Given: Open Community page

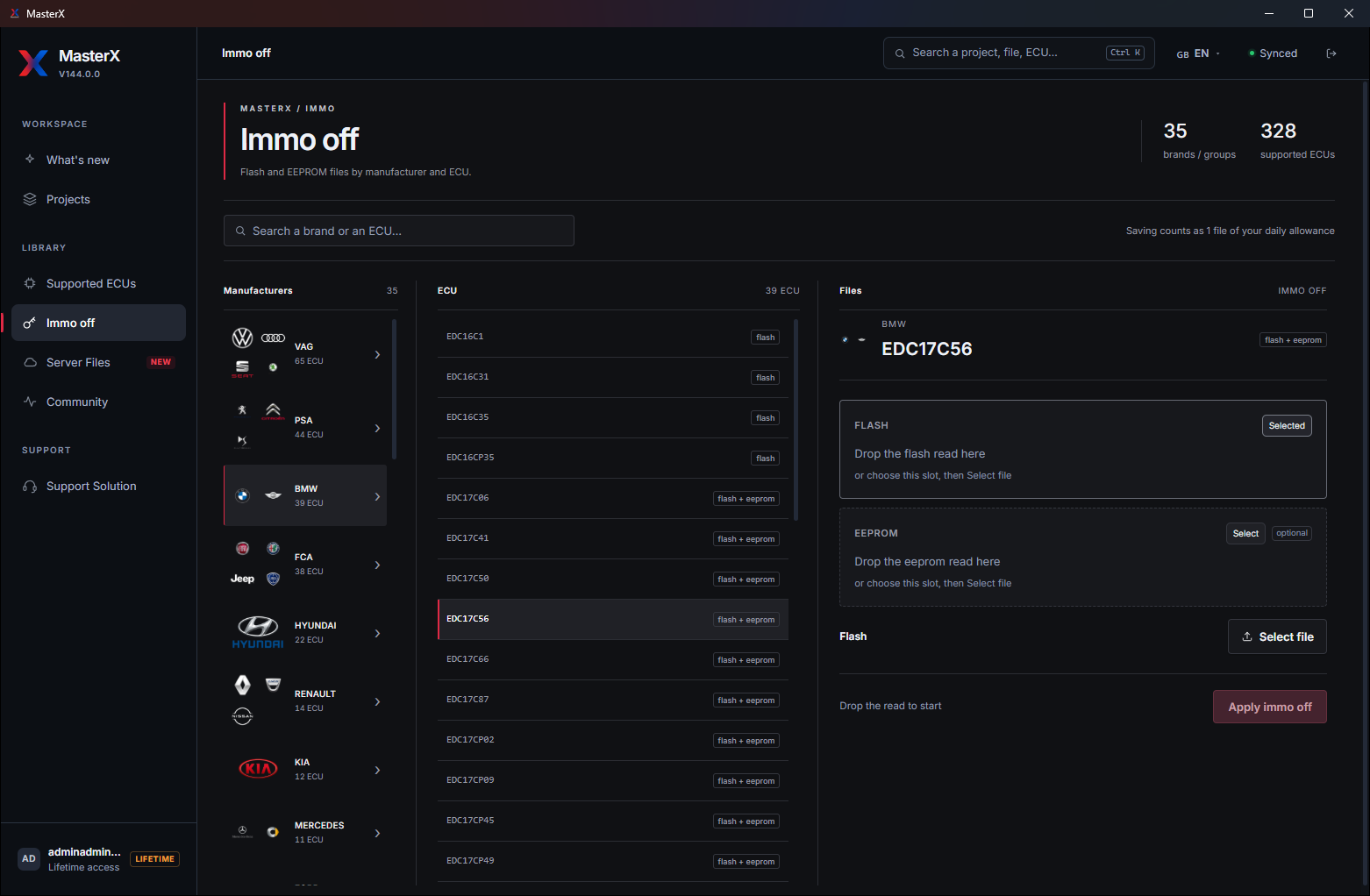Looking at the screenshot, I should tap(98, 402).
